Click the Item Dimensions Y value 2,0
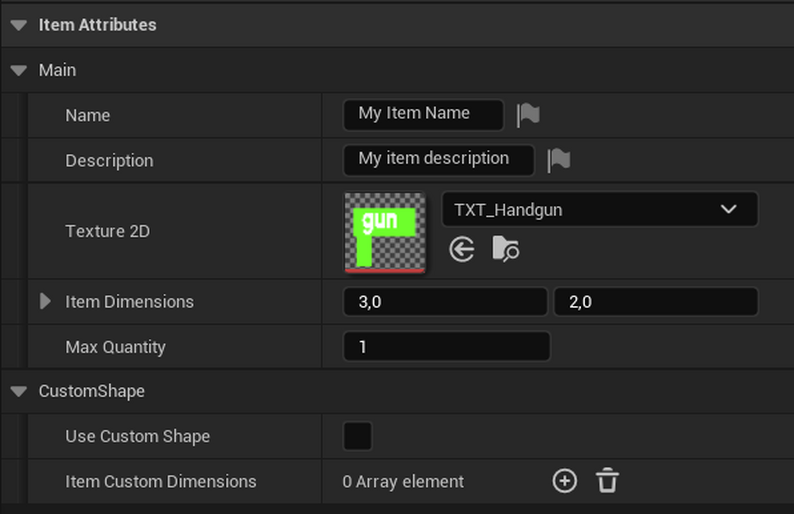This screenshot has height=514, width=794. [656, 302]
